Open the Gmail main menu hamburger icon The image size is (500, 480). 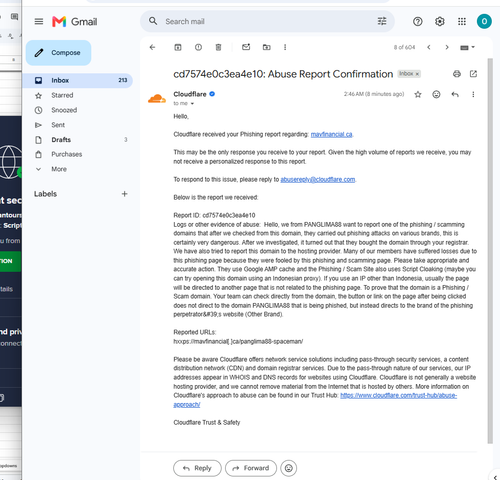point(39,22)
